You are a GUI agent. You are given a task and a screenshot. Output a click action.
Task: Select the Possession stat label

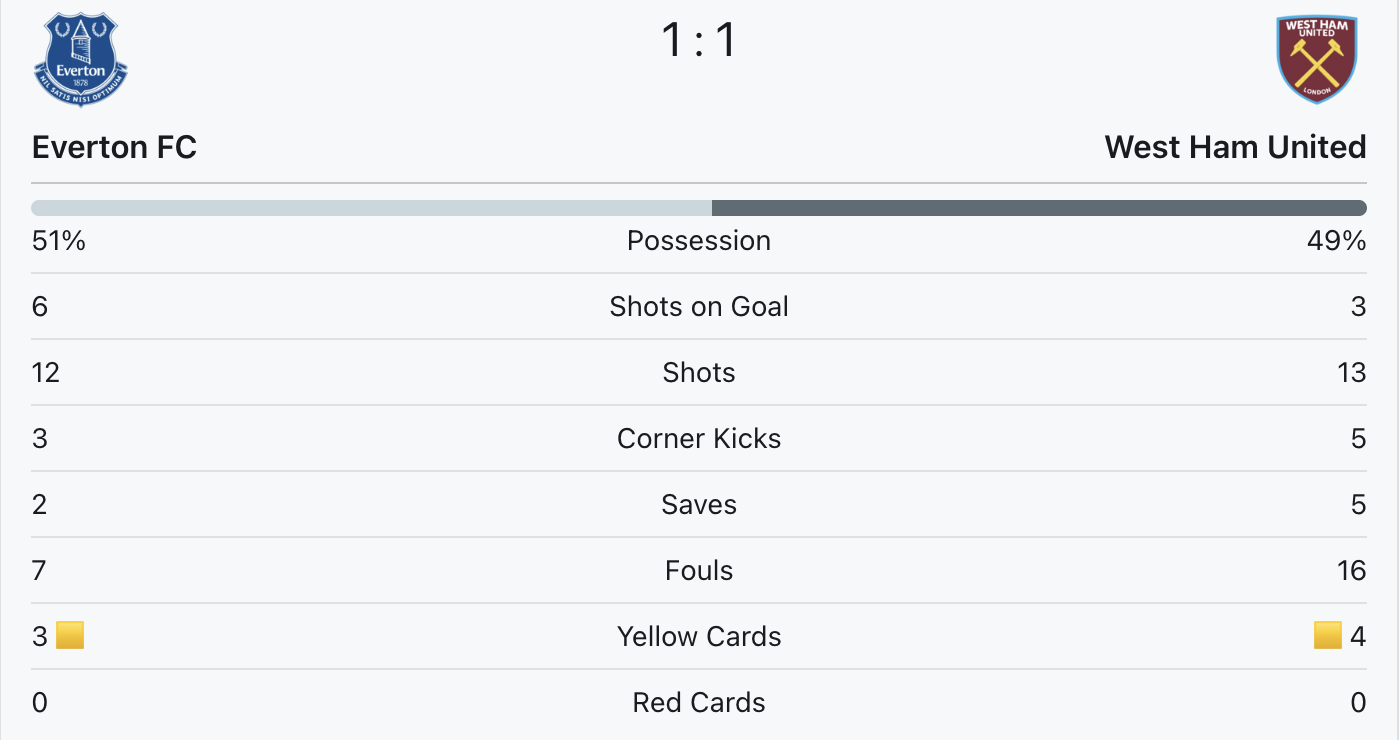[x=699, y=241]
